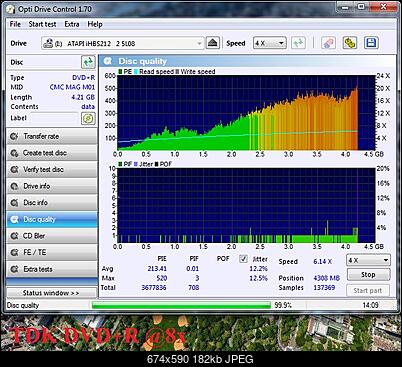Open the toolbar Speed 4 X dropdown
Viewport: 402px width, 367px height.
pos(270,43)
